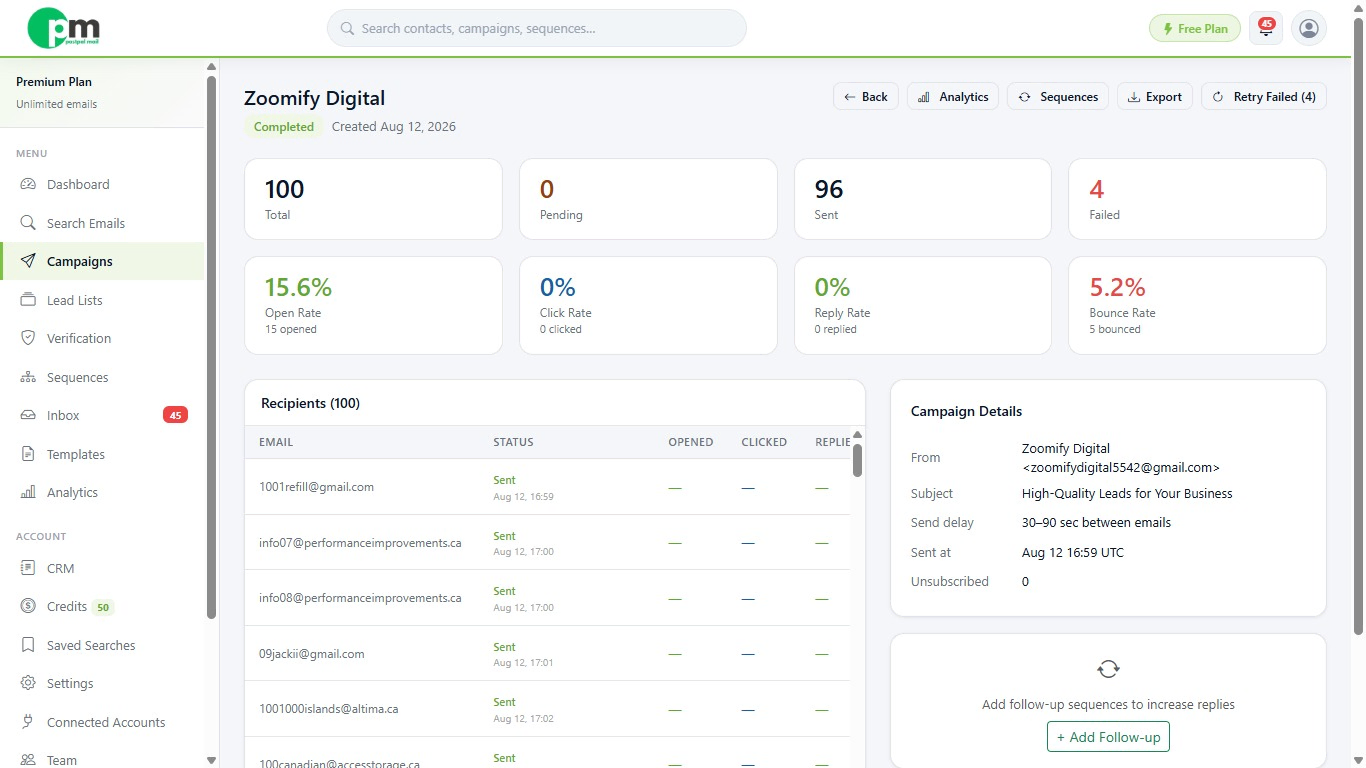Viewport: 1366px width, 768px height.
Task: Click recipient info08@performanceimprovements.ca
Action: point(360,598)
